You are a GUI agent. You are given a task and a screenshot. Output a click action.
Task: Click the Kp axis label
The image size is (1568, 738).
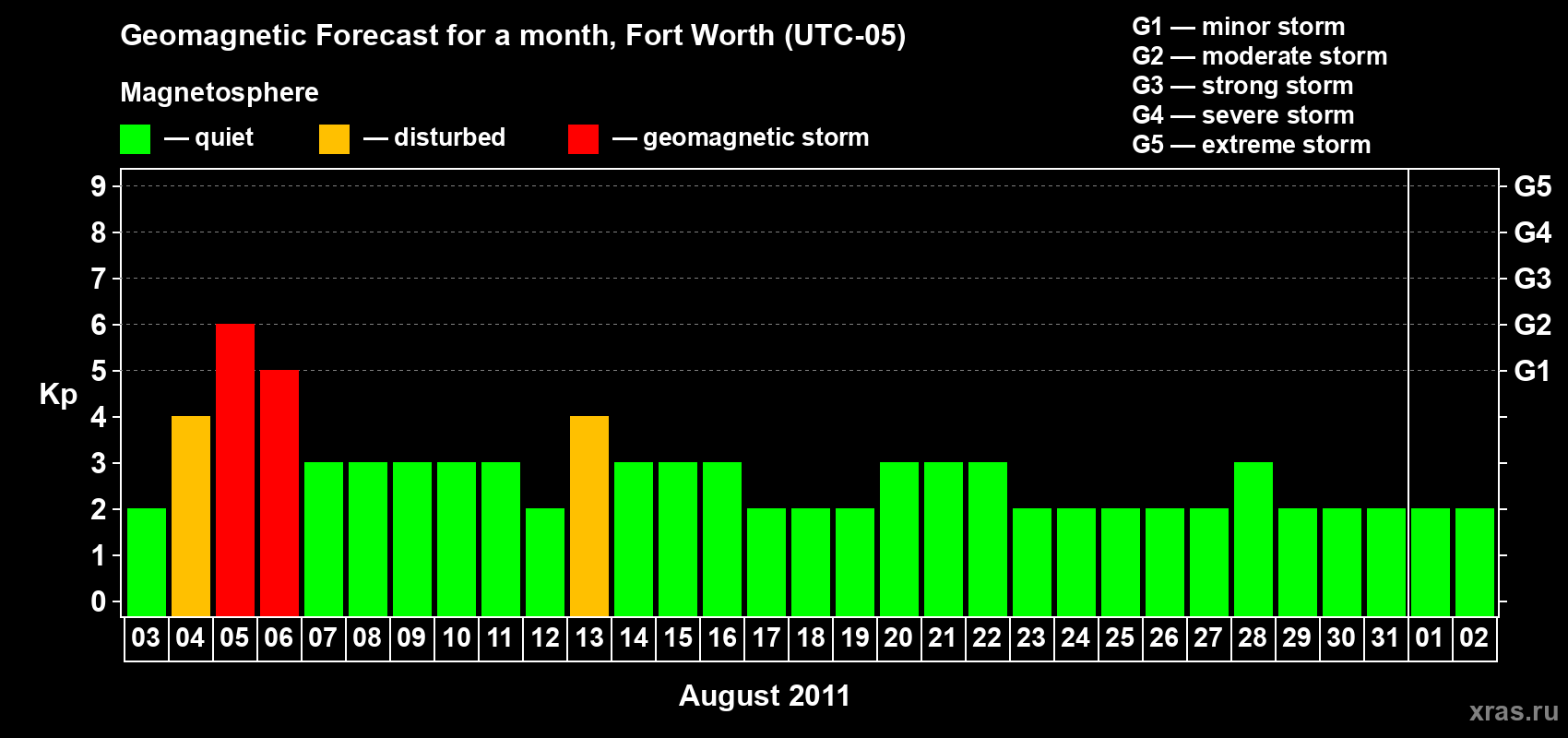point(58,395)
